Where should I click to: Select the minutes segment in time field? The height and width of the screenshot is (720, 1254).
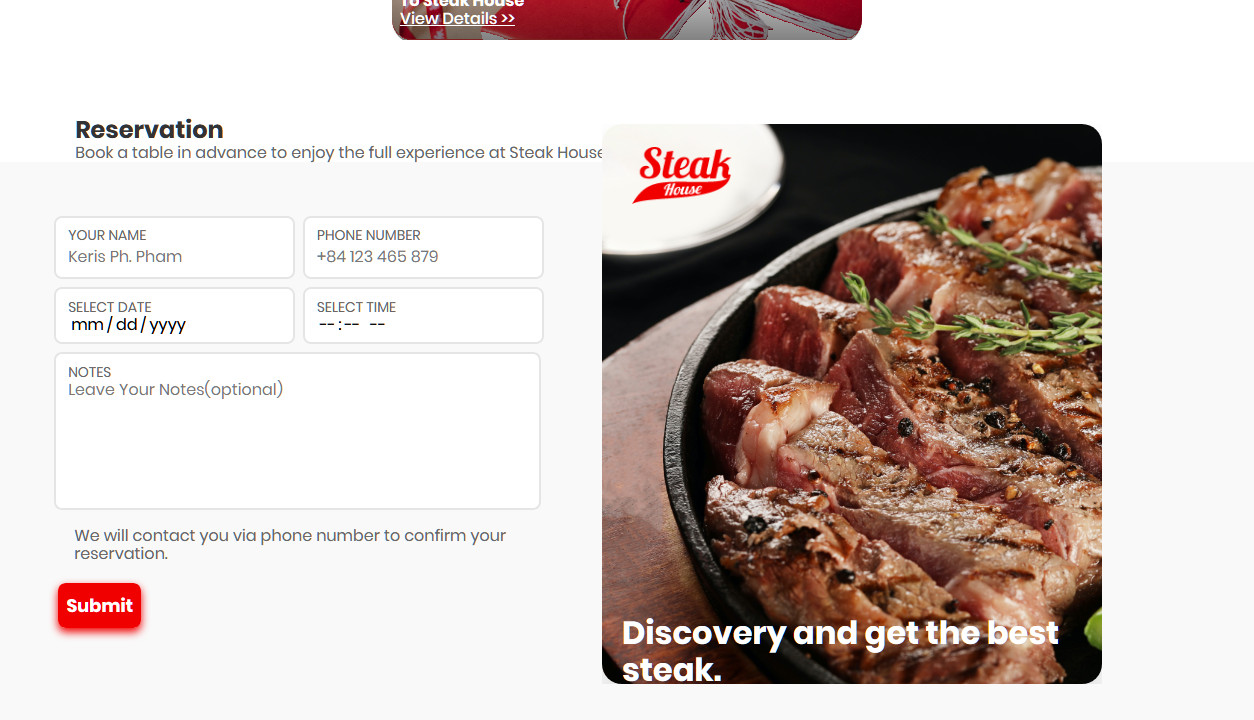[351, 324]
